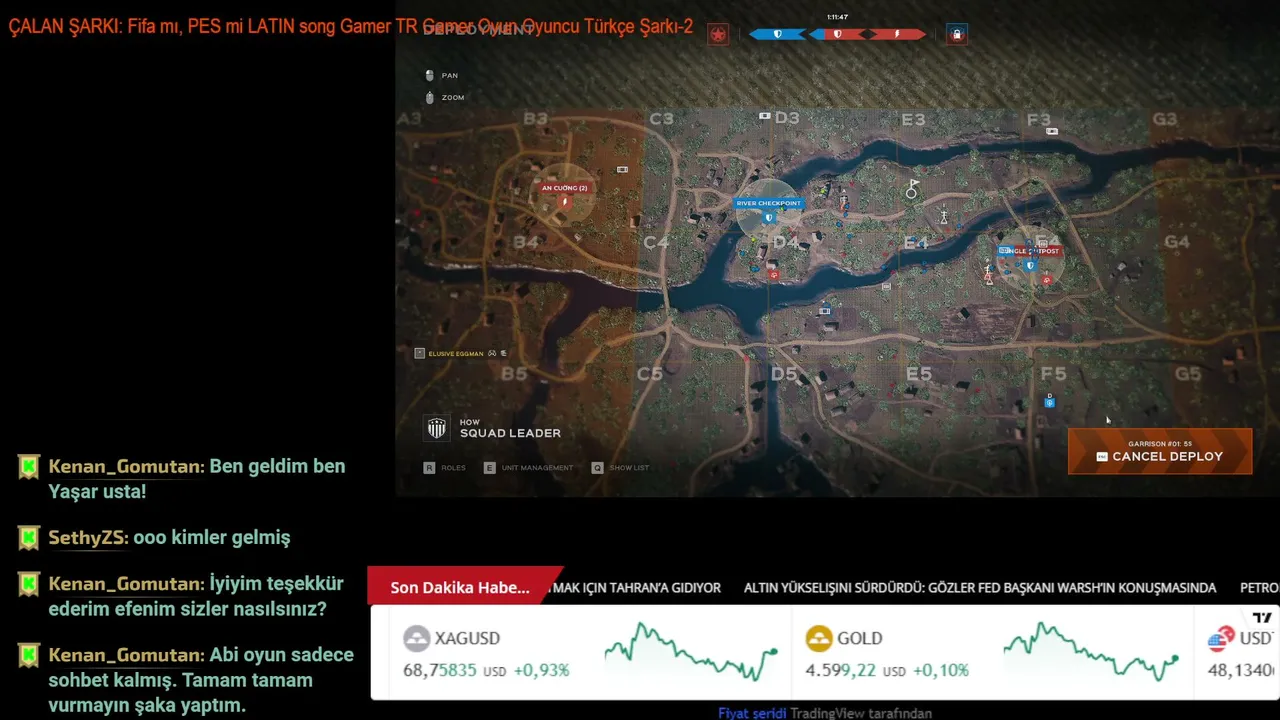Open Roles with the R key prompt
1280x720 pixels.
pos(445,467)
